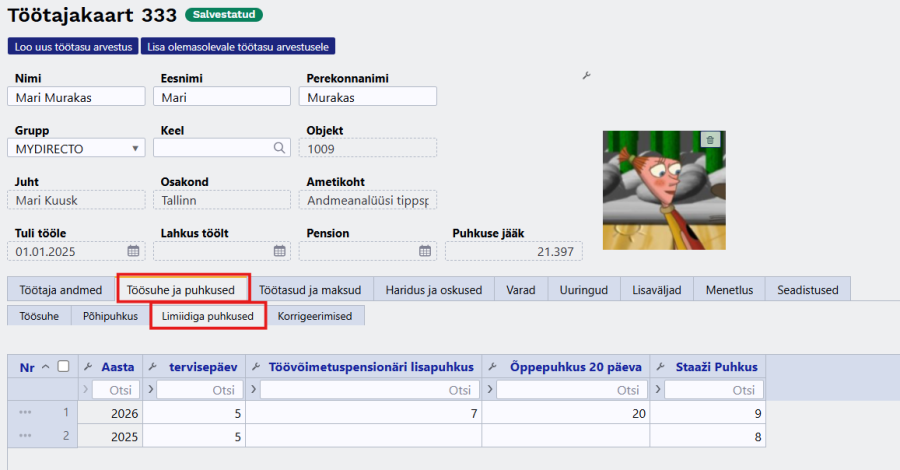The width and height of the screenshot is (900, 470).
Task: Select the Põhipuhkus sub-tab
Action: [x=109, y=316]
